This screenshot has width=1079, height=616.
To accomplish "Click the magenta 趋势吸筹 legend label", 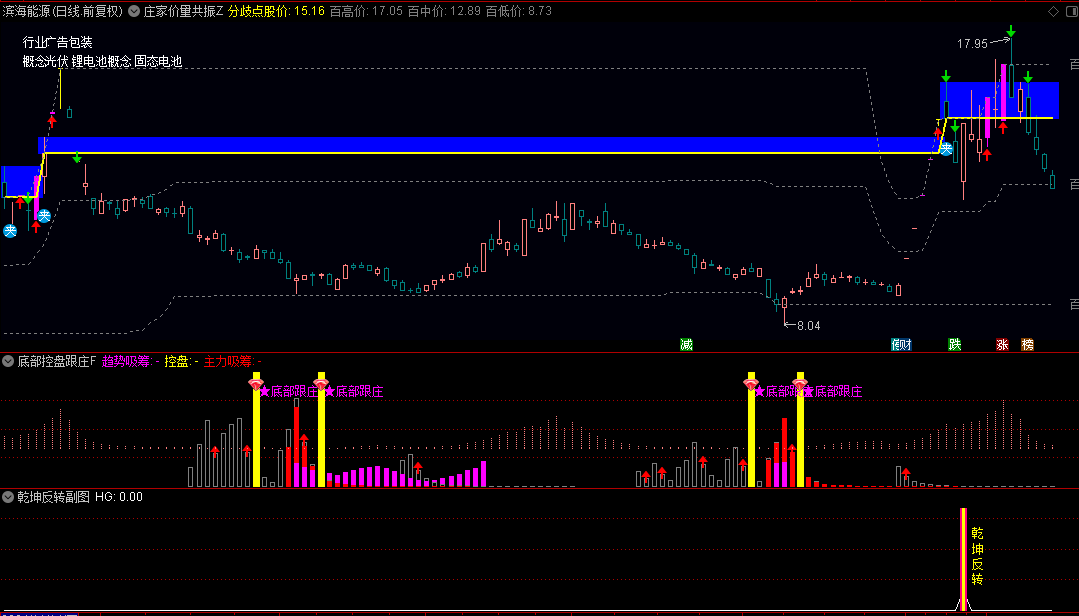I will (131, 361).
